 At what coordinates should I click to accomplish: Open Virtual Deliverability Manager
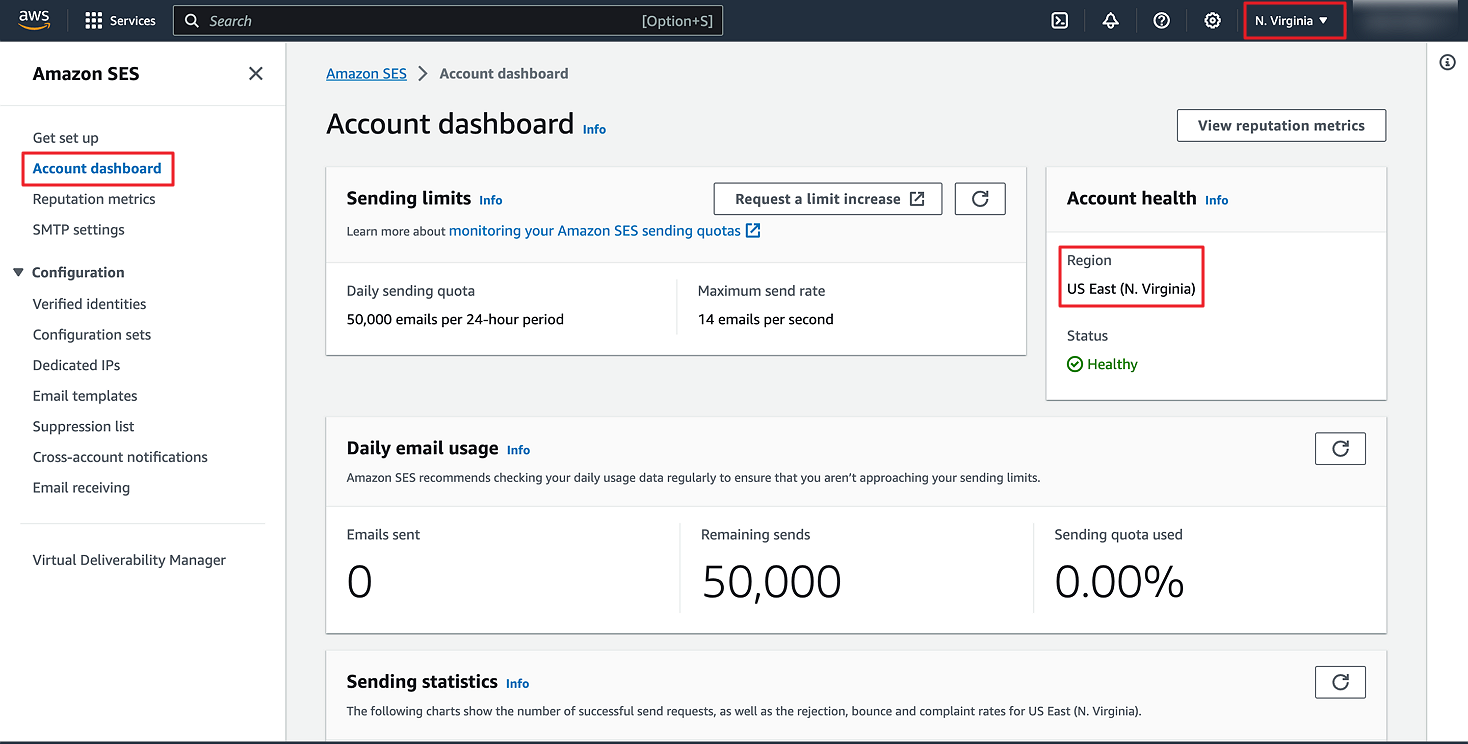click(x=129, y=560)
